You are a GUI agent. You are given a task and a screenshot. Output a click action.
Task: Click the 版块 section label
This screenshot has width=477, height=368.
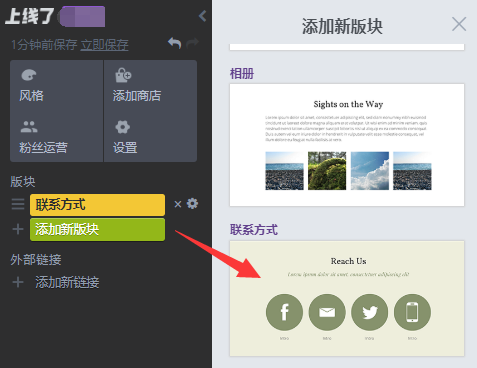click(x=23, y=182)
